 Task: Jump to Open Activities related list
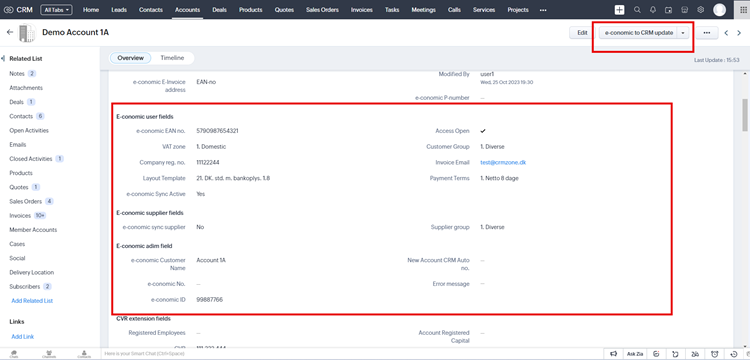pos(29,131)
